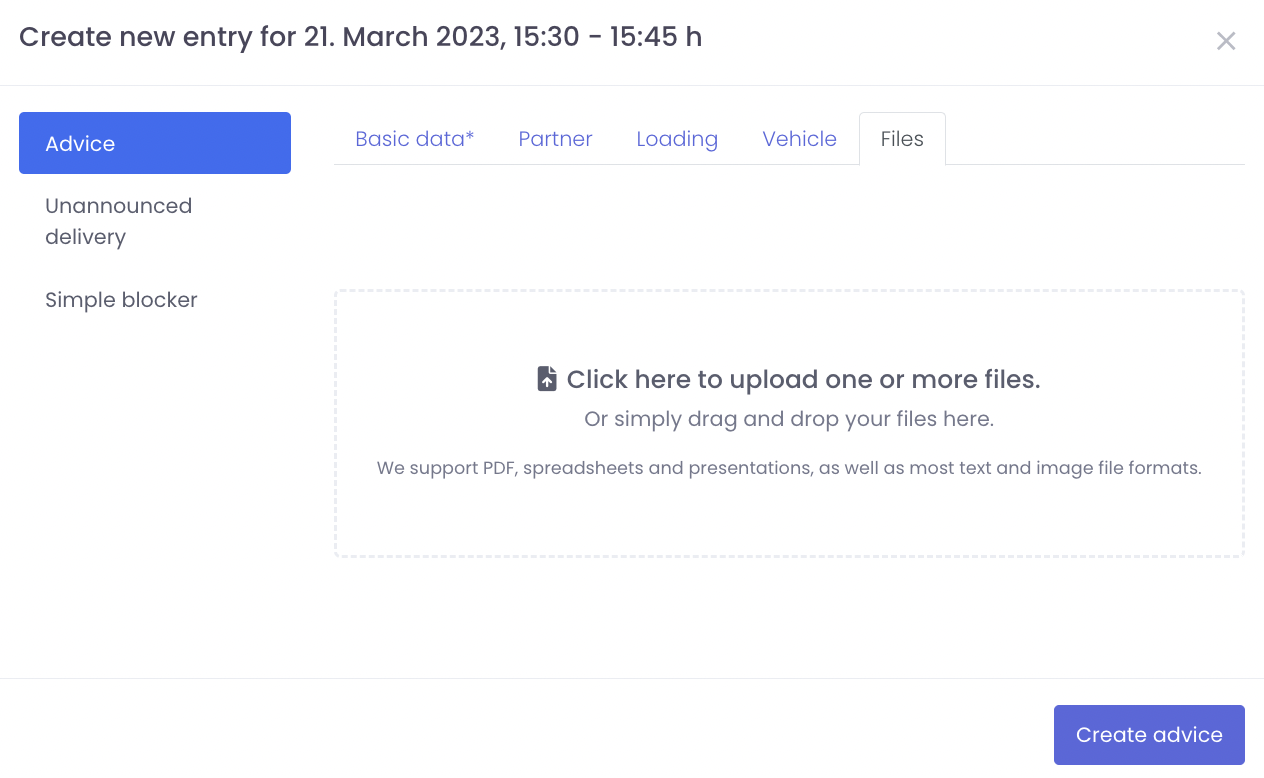Show the Vehicle tab

pyautogui.click(x=799, y=139)
